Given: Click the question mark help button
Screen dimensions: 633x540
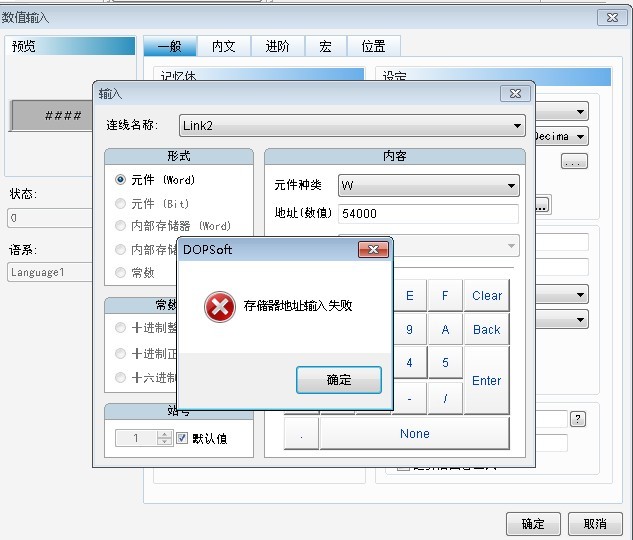Looking at the screenshot, I should pyautogui.click(x=577, y=419).
